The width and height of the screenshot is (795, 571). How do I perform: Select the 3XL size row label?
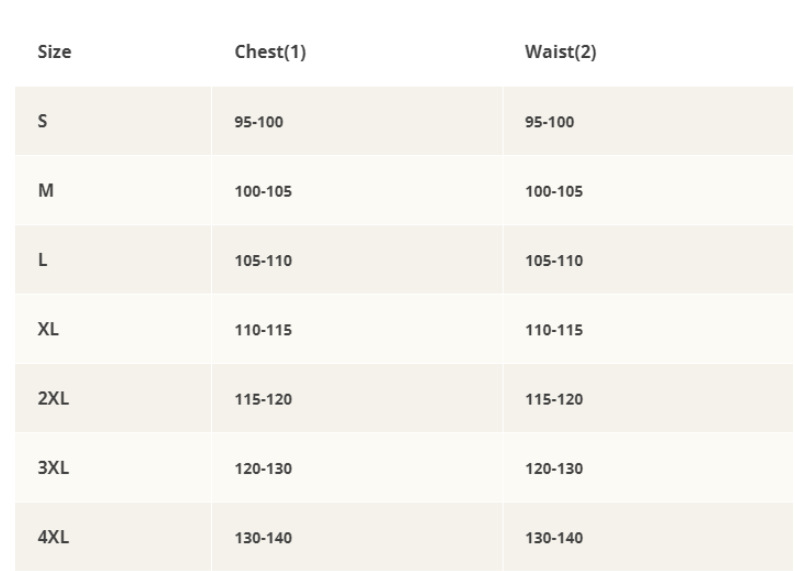(x=53, y=468)
